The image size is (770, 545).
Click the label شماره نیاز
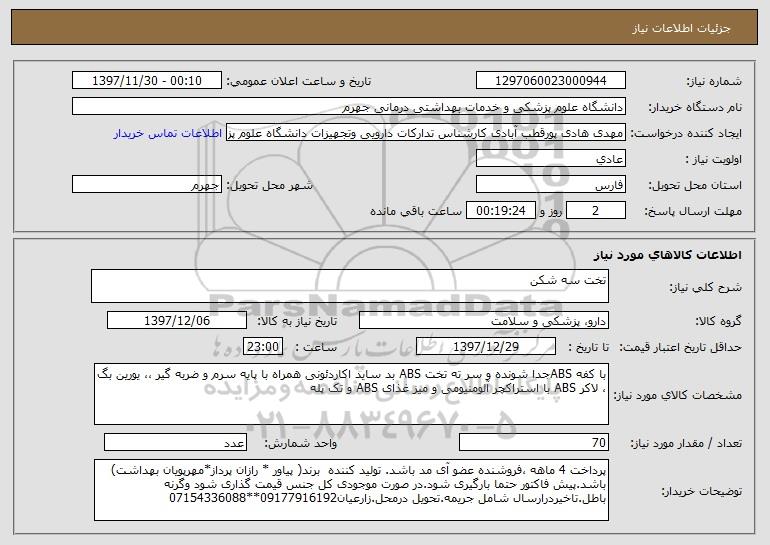coord(714,82)
